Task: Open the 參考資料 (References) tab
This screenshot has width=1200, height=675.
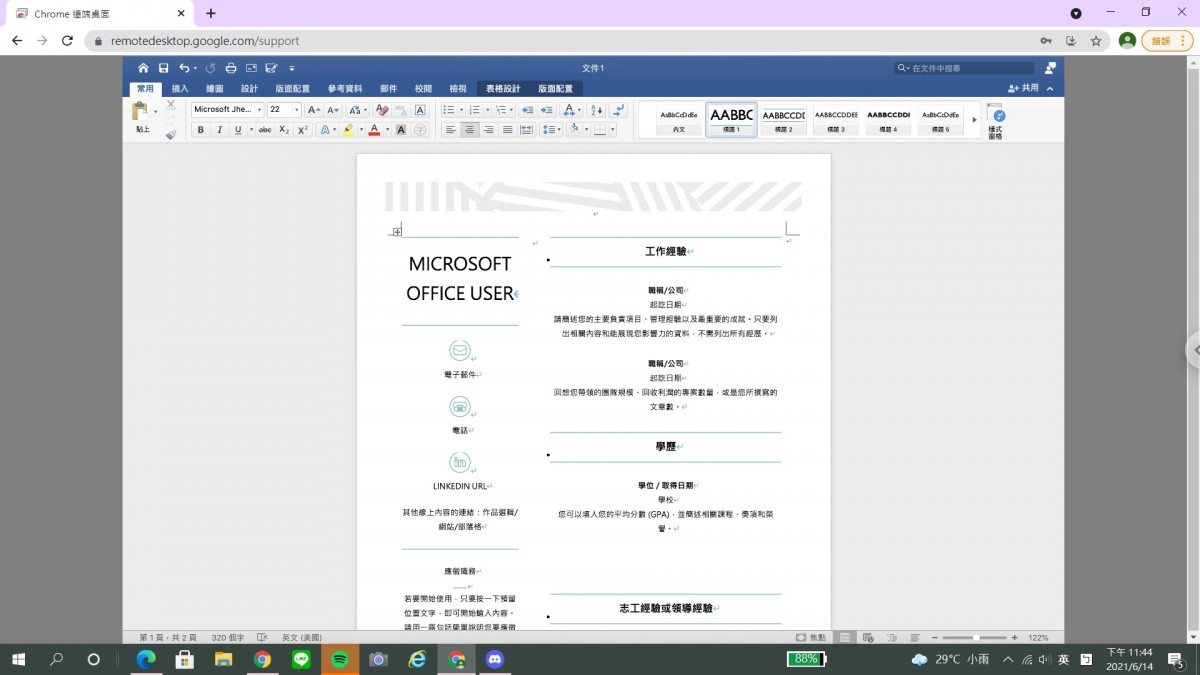Action: pos(345,88)
